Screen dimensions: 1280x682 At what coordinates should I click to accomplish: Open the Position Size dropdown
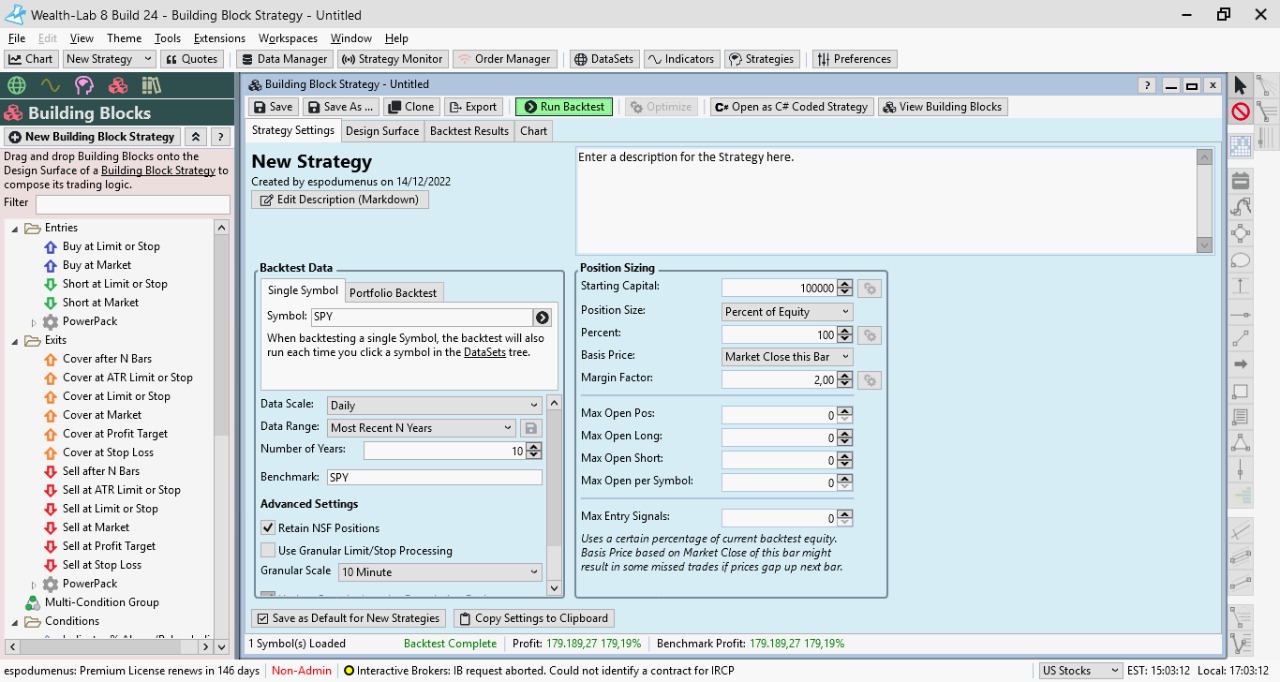787,312
